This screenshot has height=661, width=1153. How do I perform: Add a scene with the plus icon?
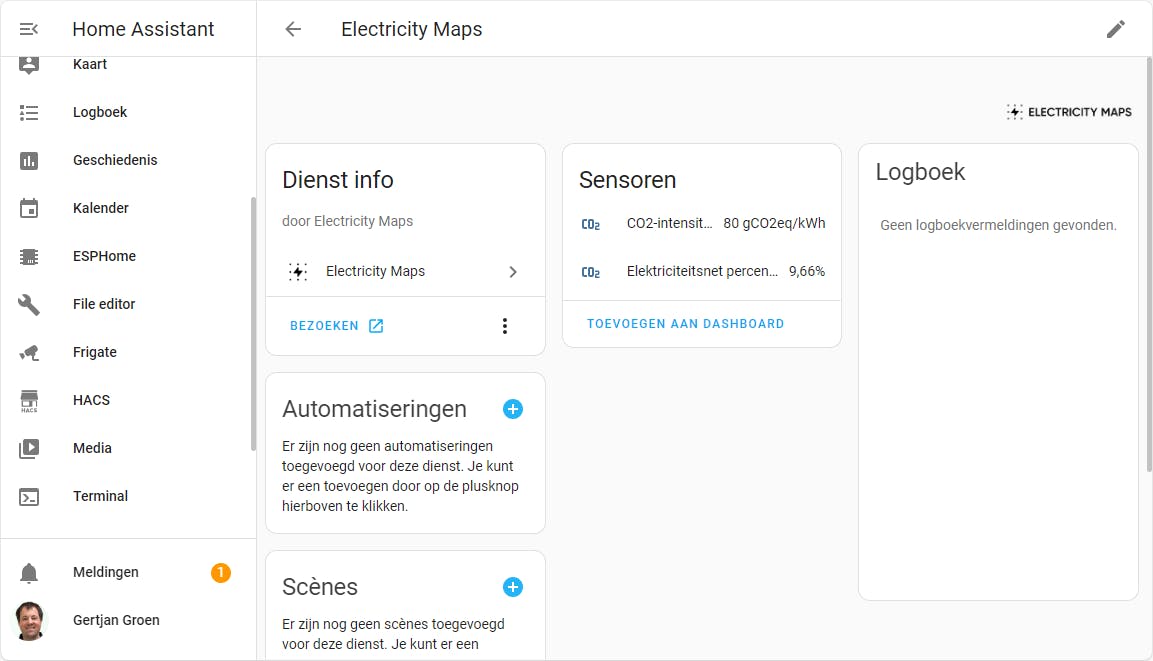(513, 587)
